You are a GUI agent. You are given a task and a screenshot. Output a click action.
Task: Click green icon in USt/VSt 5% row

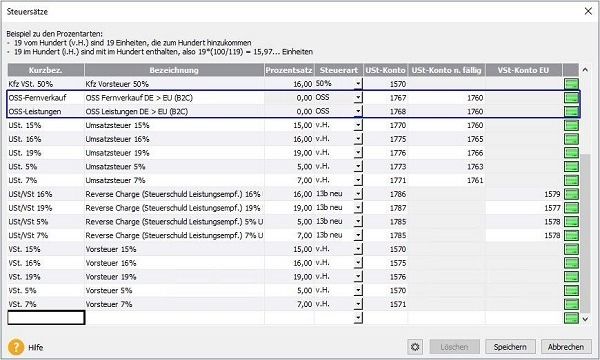tap(571, 222)
